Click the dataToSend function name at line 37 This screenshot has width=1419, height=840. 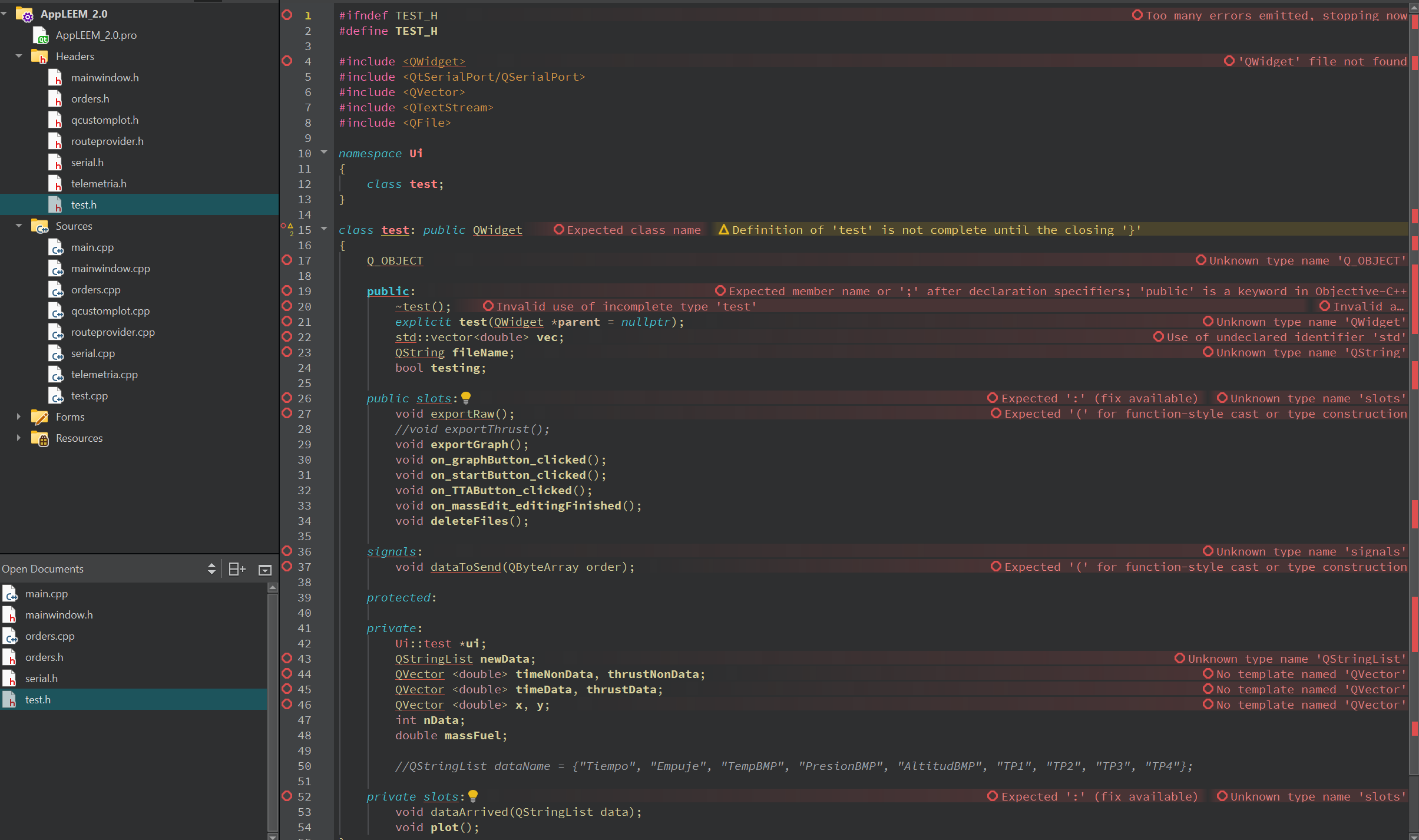(465, 567)
